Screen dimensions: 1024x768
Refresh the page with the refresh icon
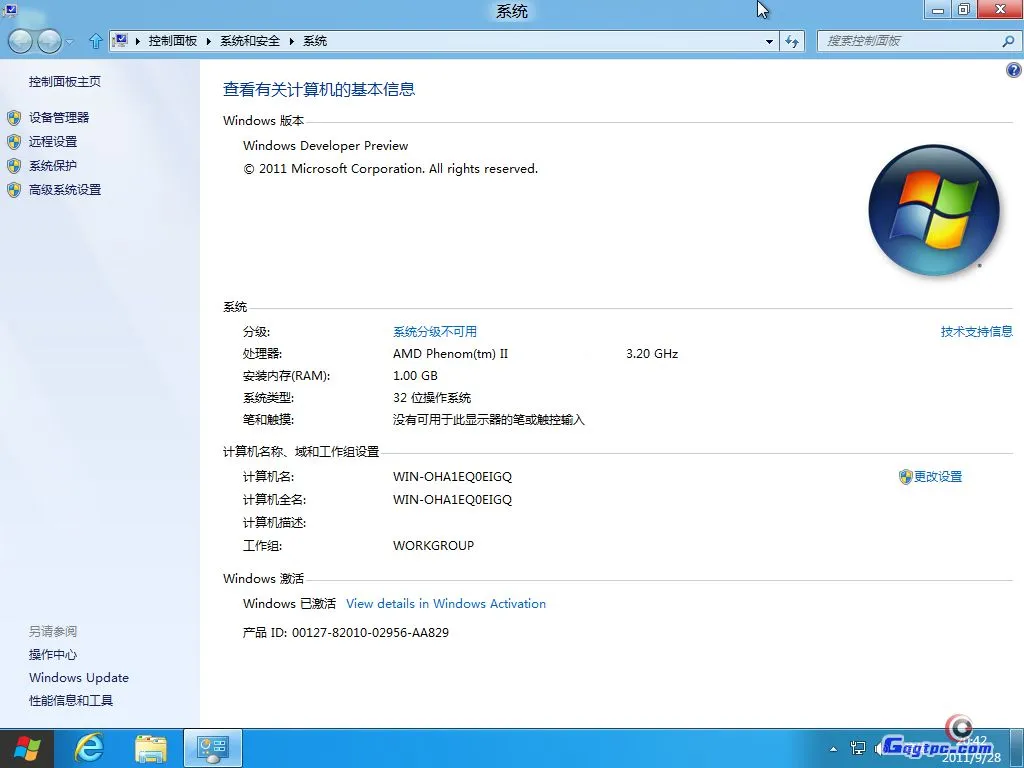[792, 41]
